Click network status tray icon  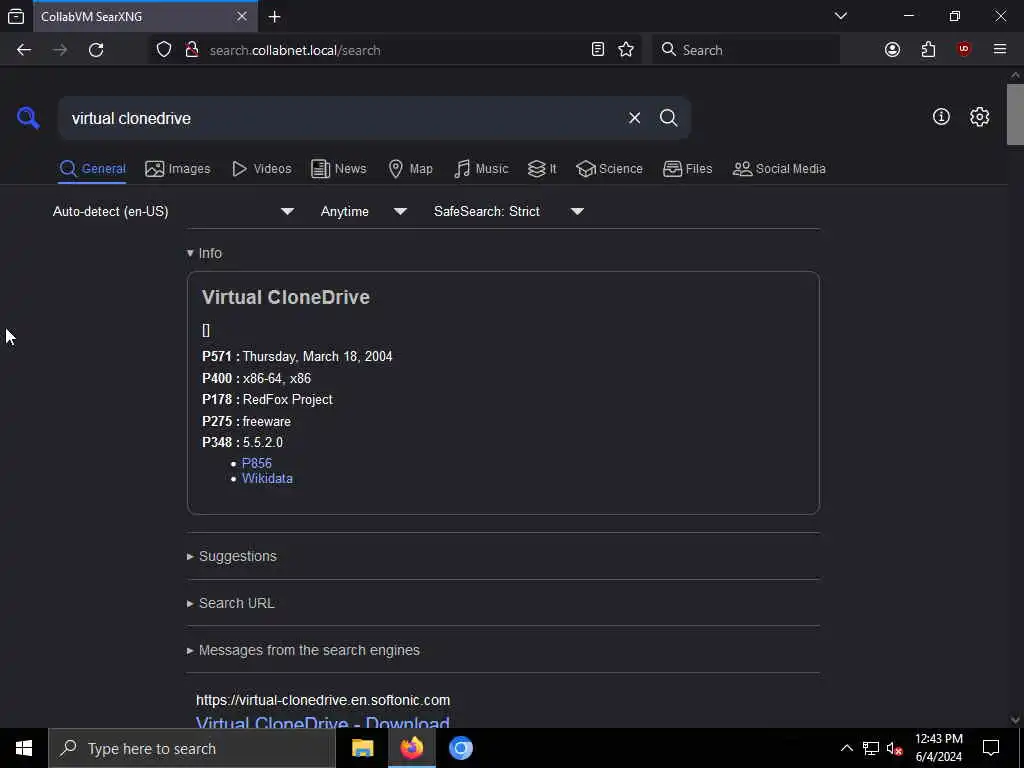coord(871,748)
